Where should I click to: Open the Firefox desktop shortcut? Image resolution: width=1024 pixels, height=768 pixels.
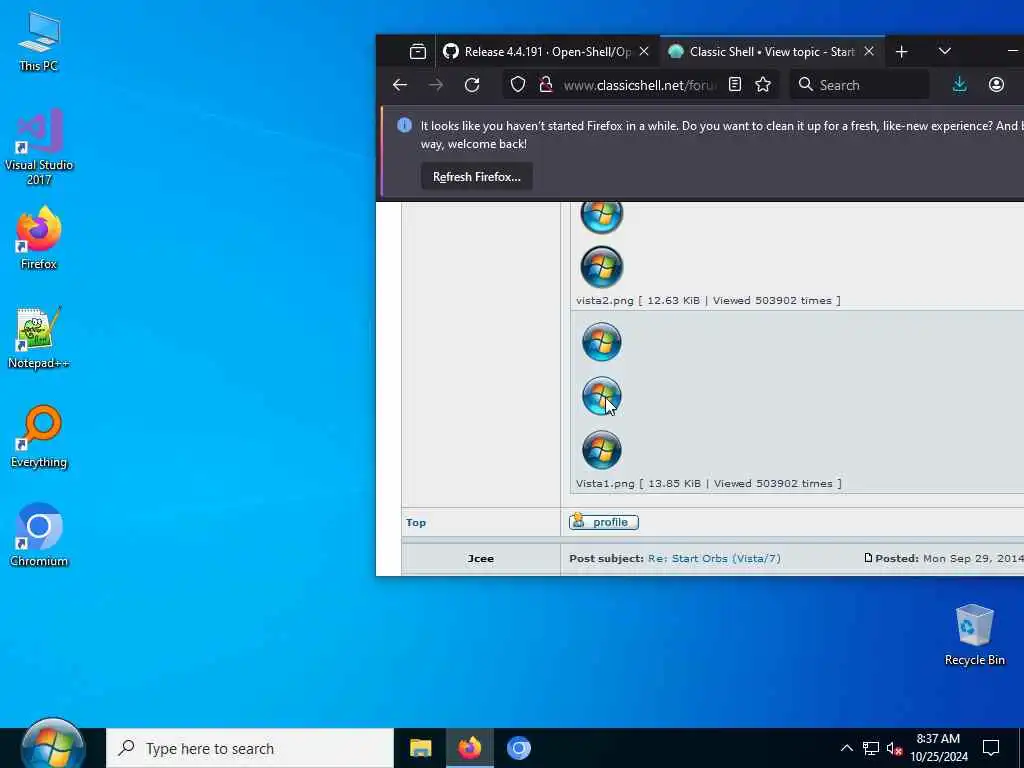(x=39, y=238)
